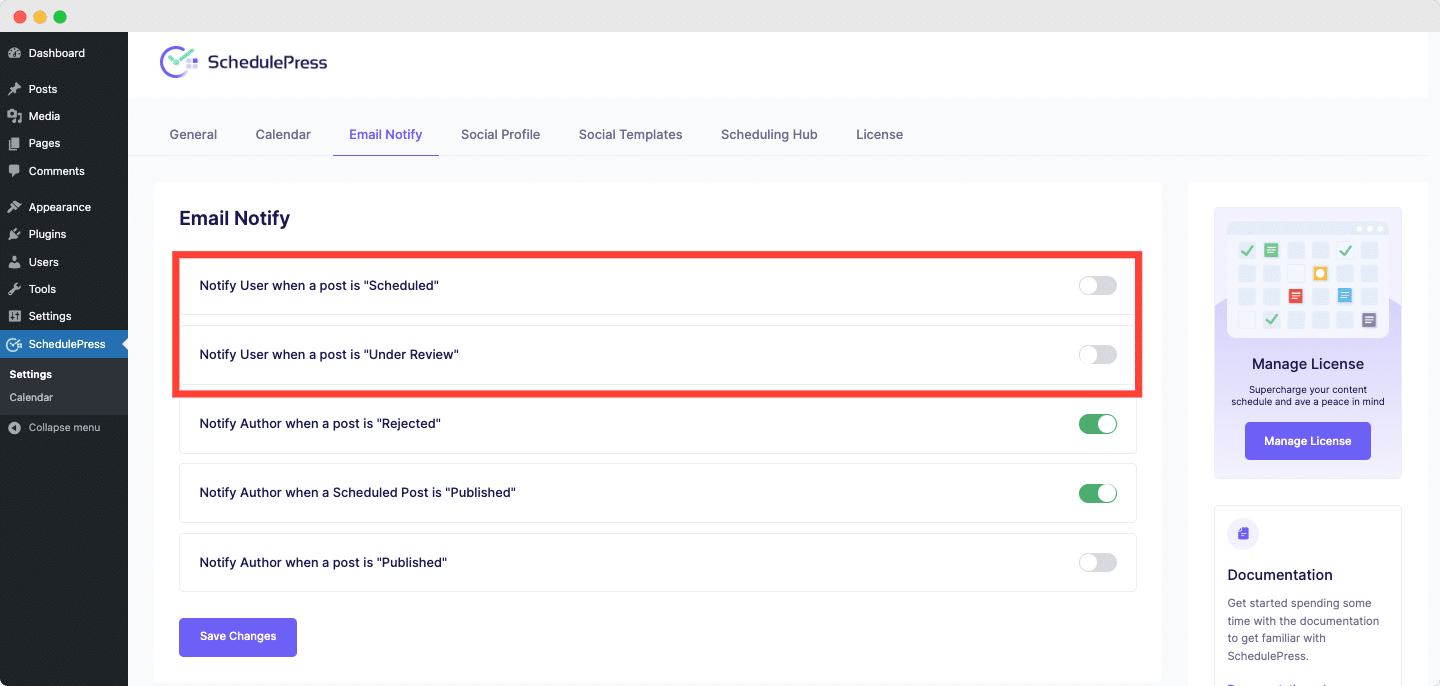
Task: Open the Posts menu item
Action: [64, 89]
